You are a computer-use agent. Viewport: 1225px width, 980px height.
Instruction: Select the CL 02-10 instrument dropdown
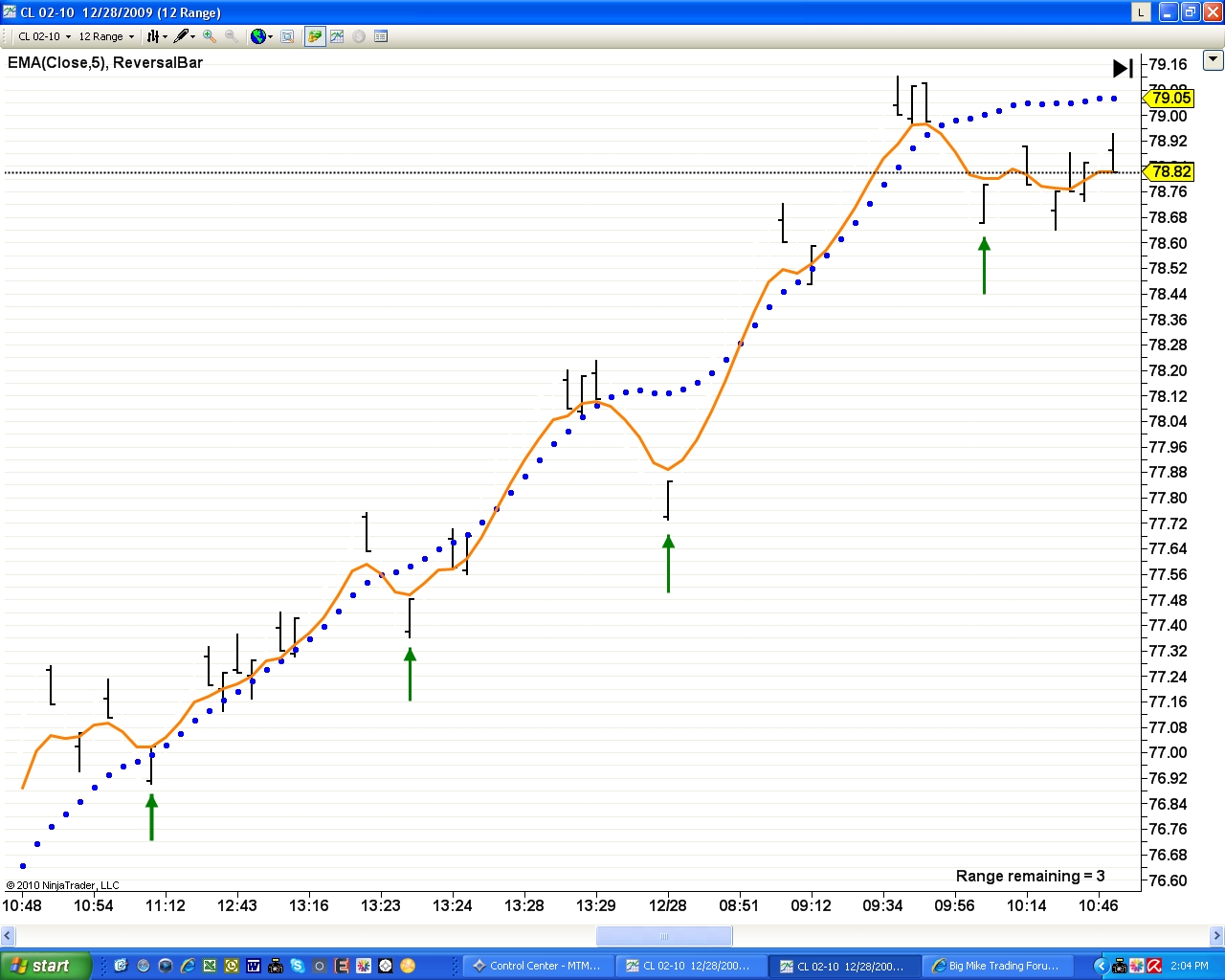click(x=44, y=36)
